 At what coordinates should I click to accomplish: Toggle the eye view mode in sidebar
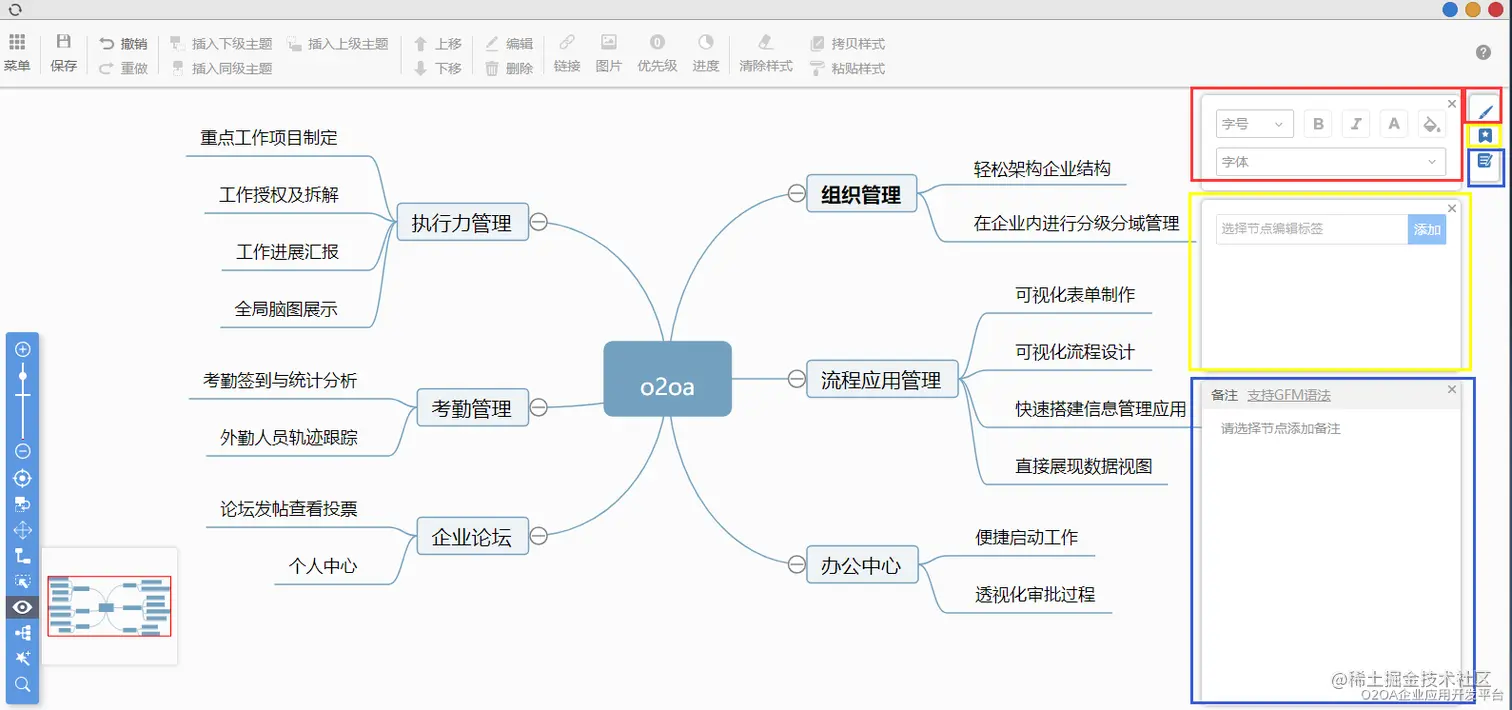pos(22,607)
